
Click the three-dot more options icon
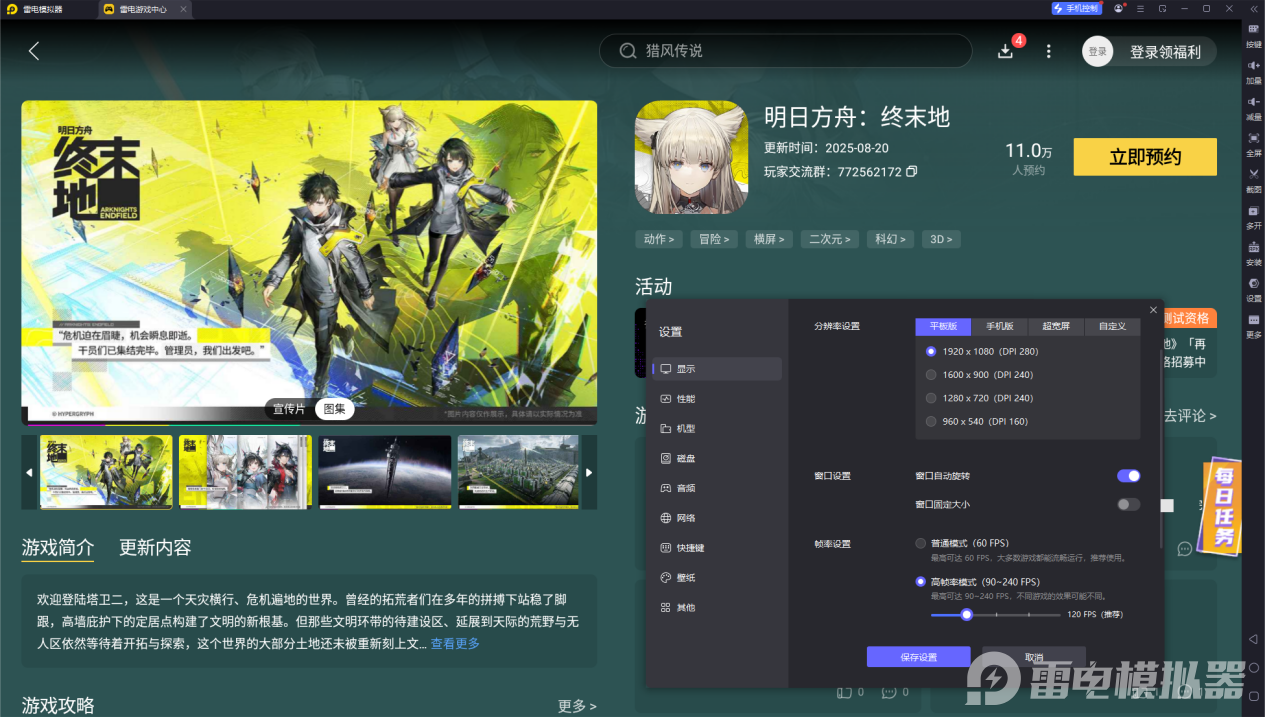coord(1047,50)
